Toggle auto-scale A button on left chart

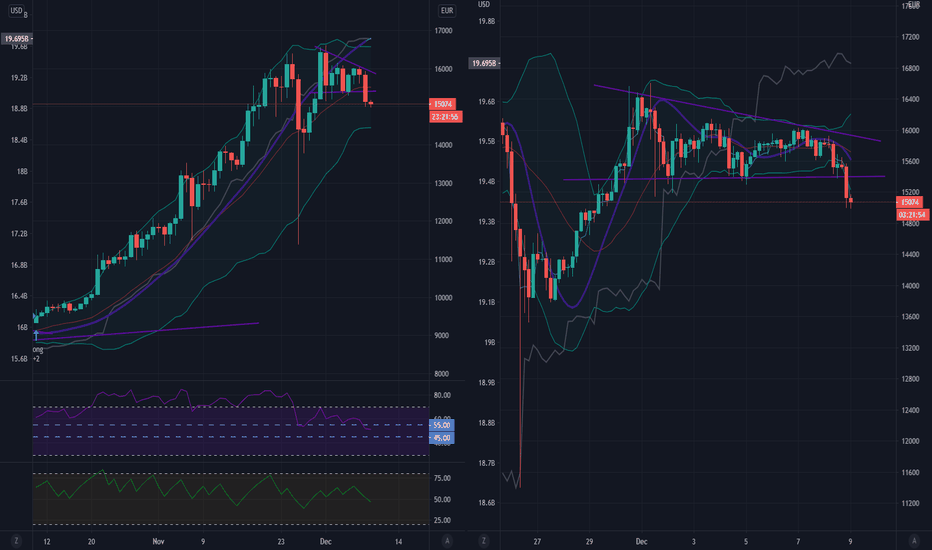(x=447, y=541)
